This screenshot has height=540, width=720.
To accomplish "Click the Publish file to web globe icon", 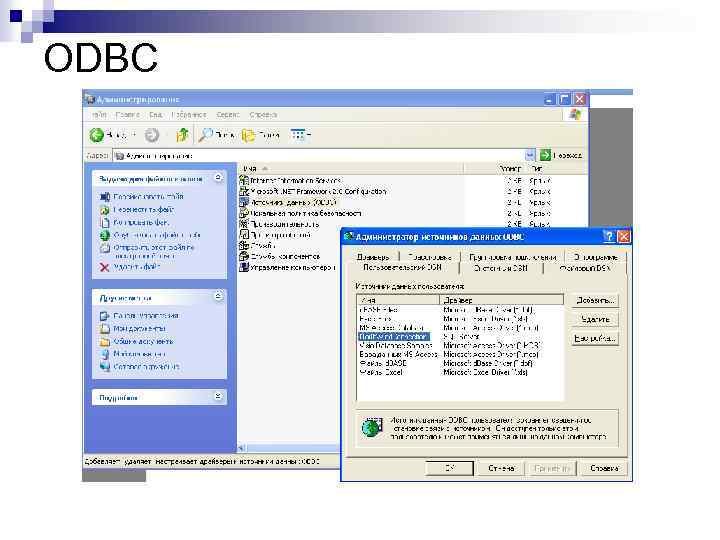I will (x=105, y=235).
